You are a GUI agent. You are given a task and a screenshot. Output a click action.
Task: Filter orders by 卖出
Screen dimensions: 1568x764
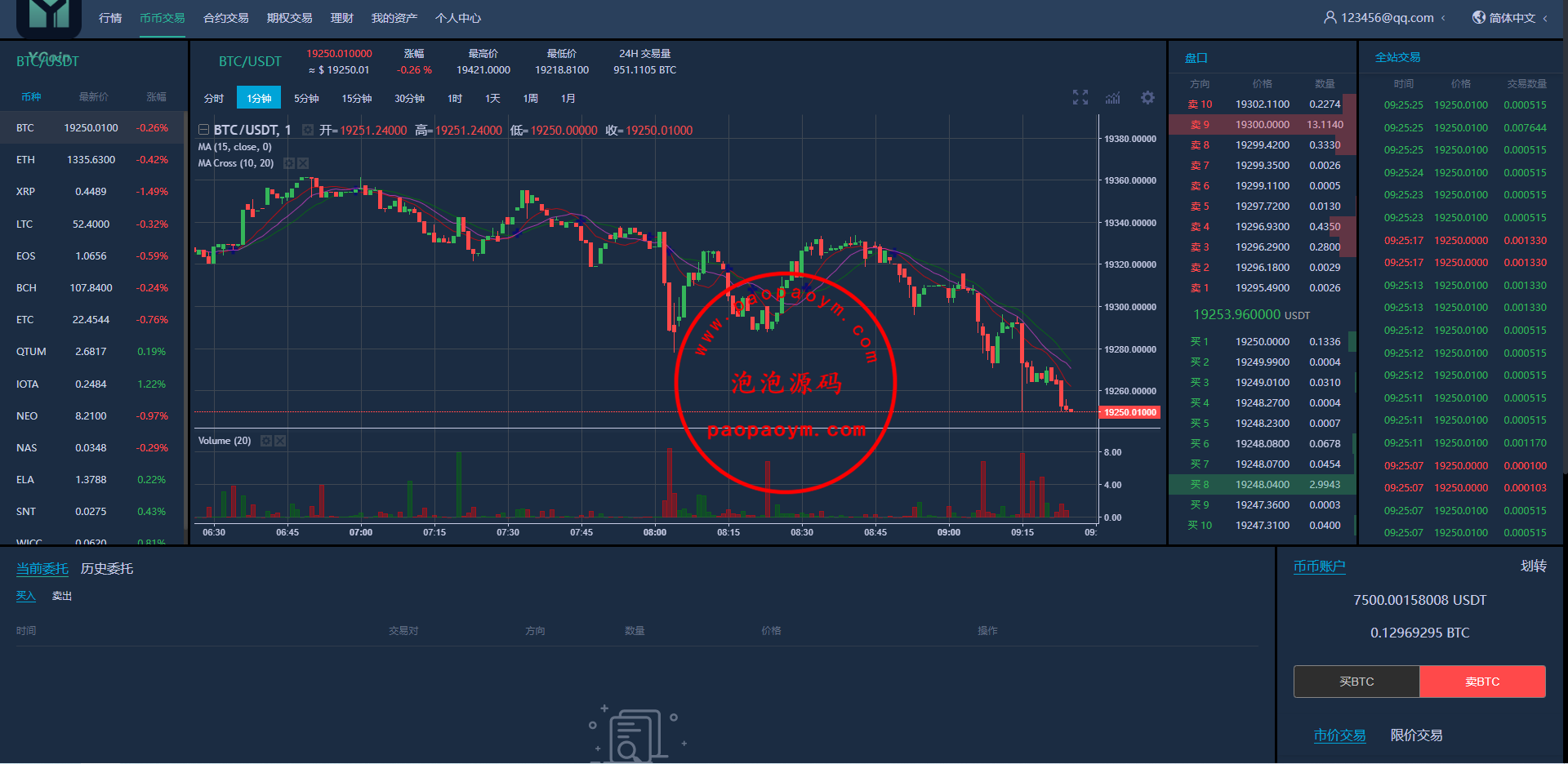62,596
